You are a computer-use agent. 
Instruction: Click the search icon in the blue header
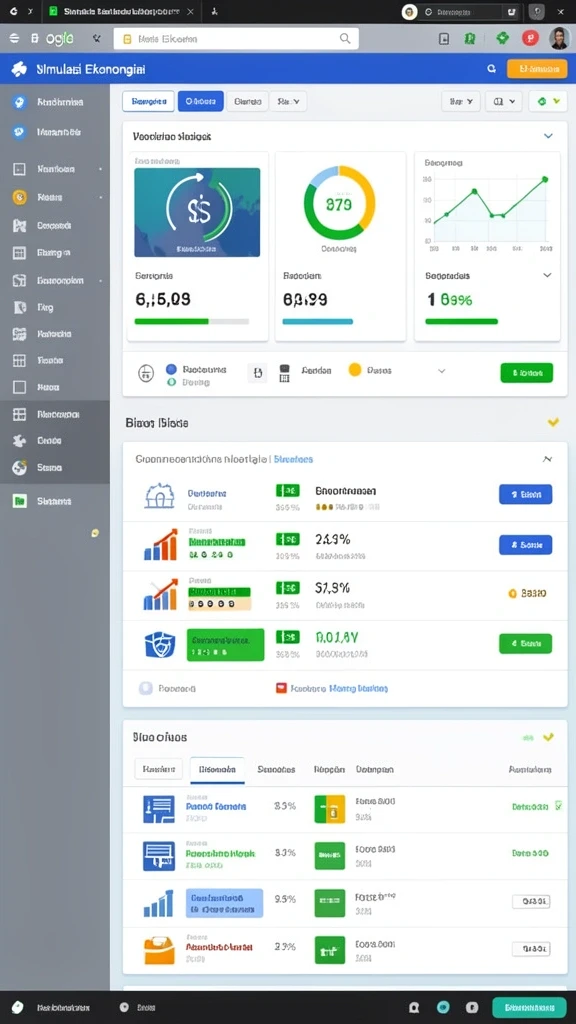point(491,68)
